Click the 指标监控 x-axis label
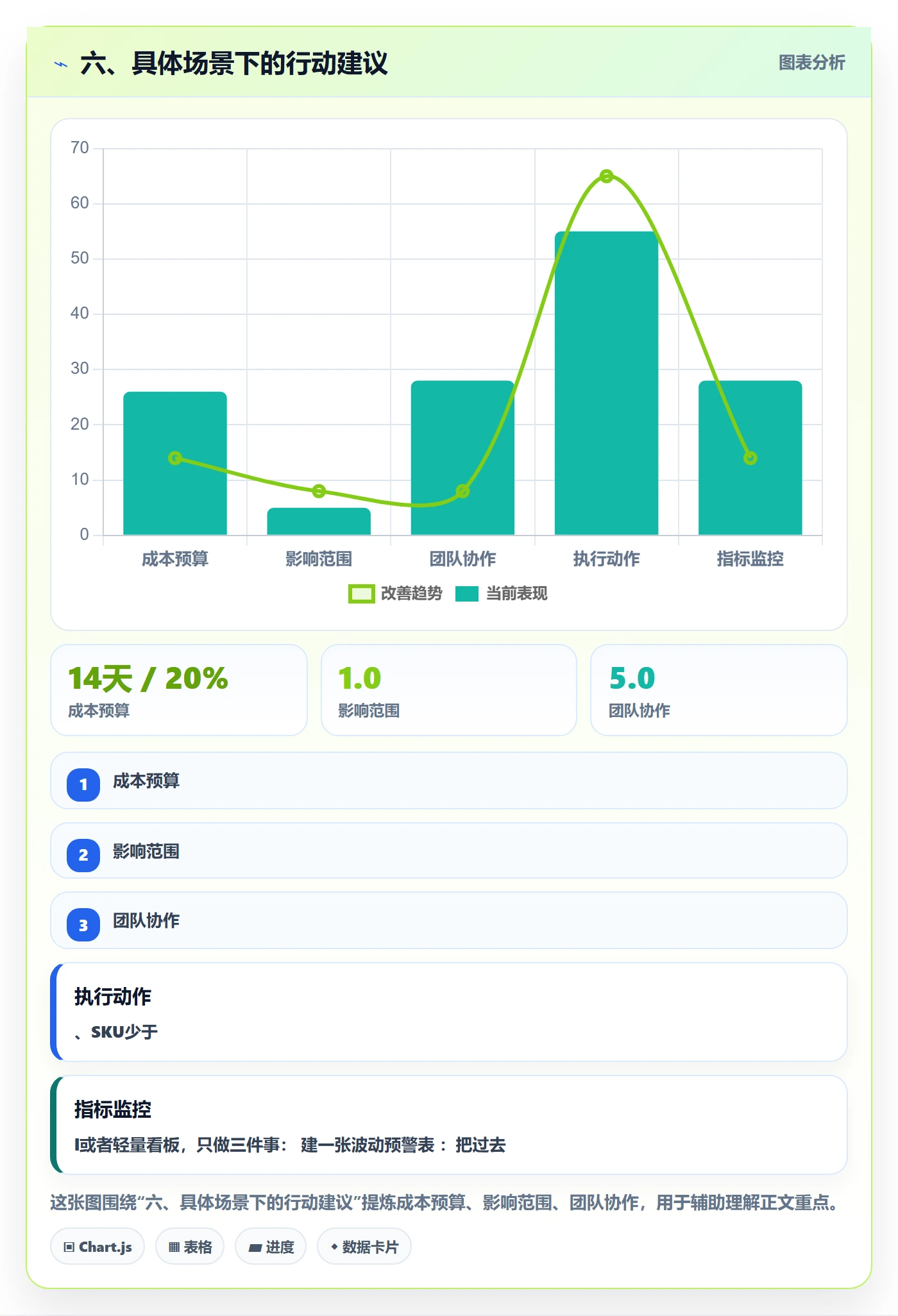898x1316 pixels. (750, 559)
